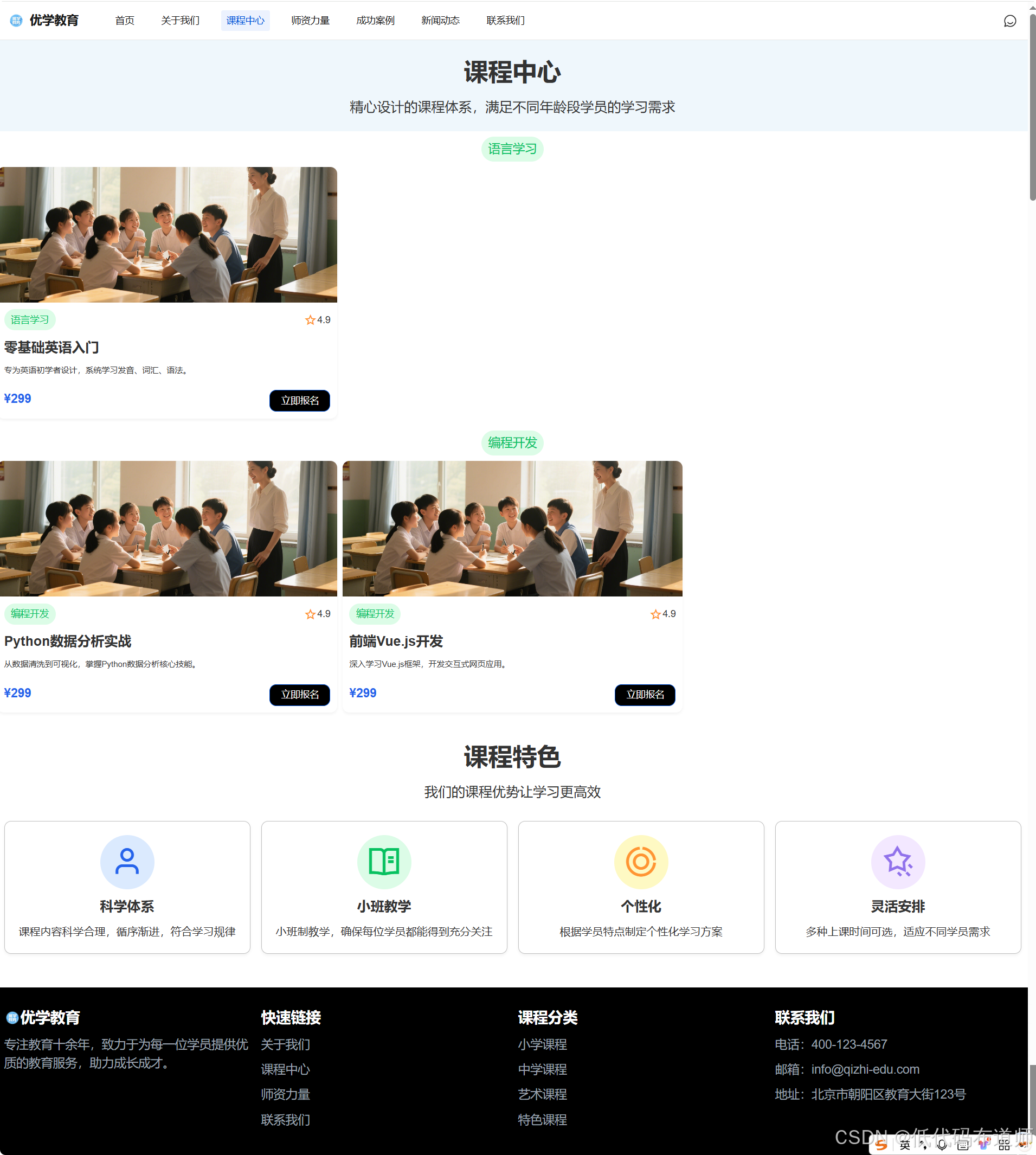Click the page vertical scrollbar thumb
Viewport: 1036px width, 1155px height.
[x=1032, y=107]
